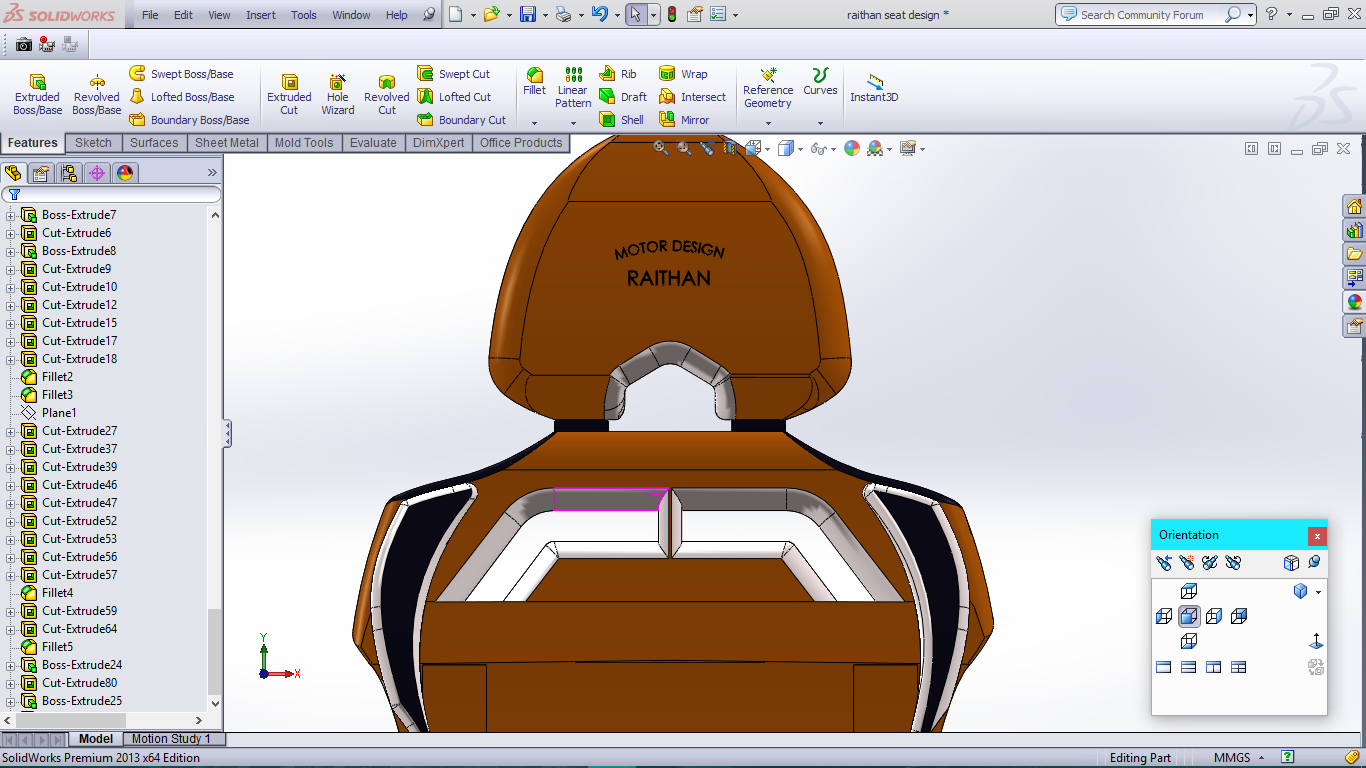Open the ConfigurationManager tab icon
The image size is (1366, 768).
click(x=69, y=173)
